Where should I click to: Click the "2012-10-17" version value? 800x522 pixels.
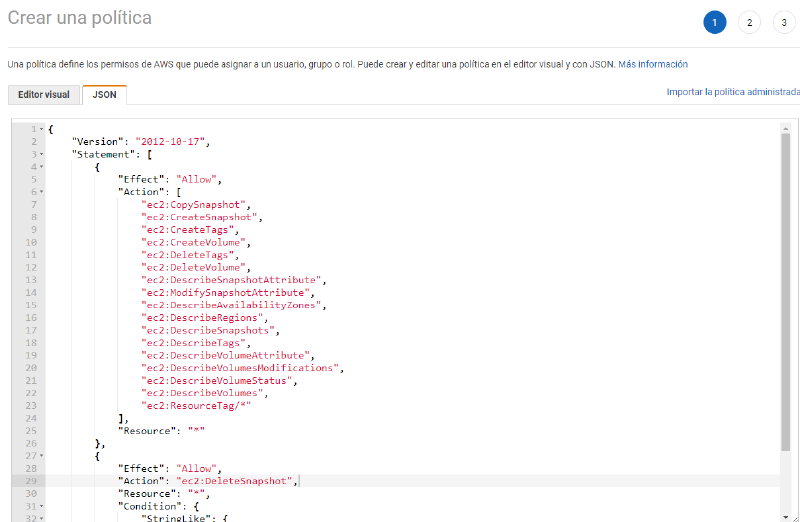point(170,142)
